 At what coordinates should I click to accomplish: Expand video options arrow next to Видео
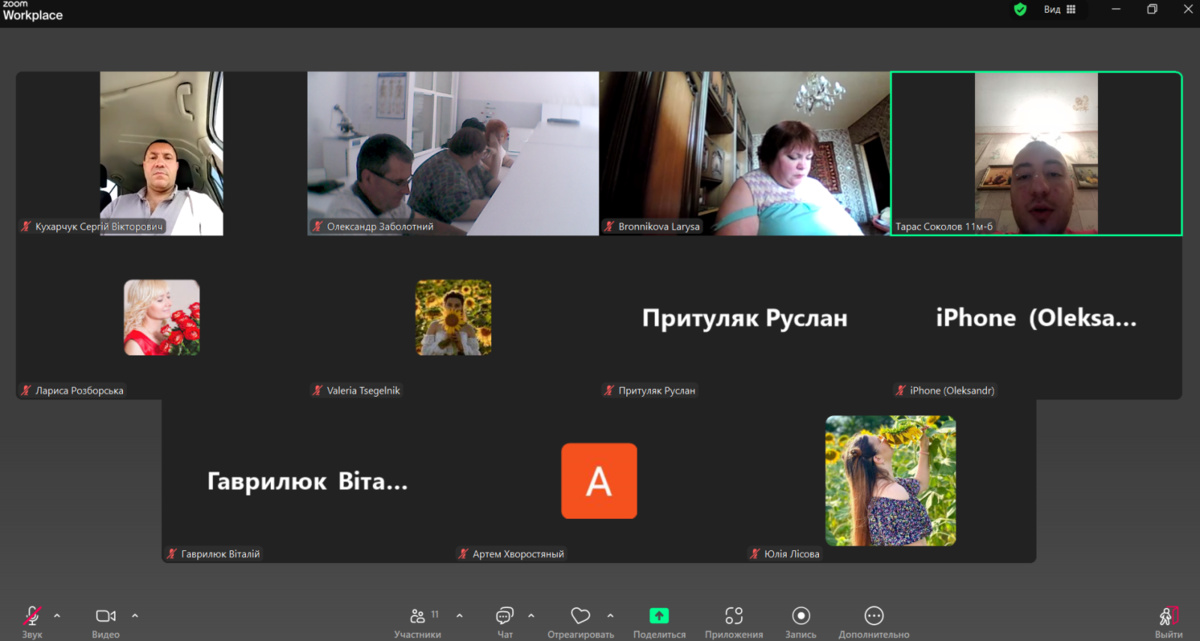(135, 616)
